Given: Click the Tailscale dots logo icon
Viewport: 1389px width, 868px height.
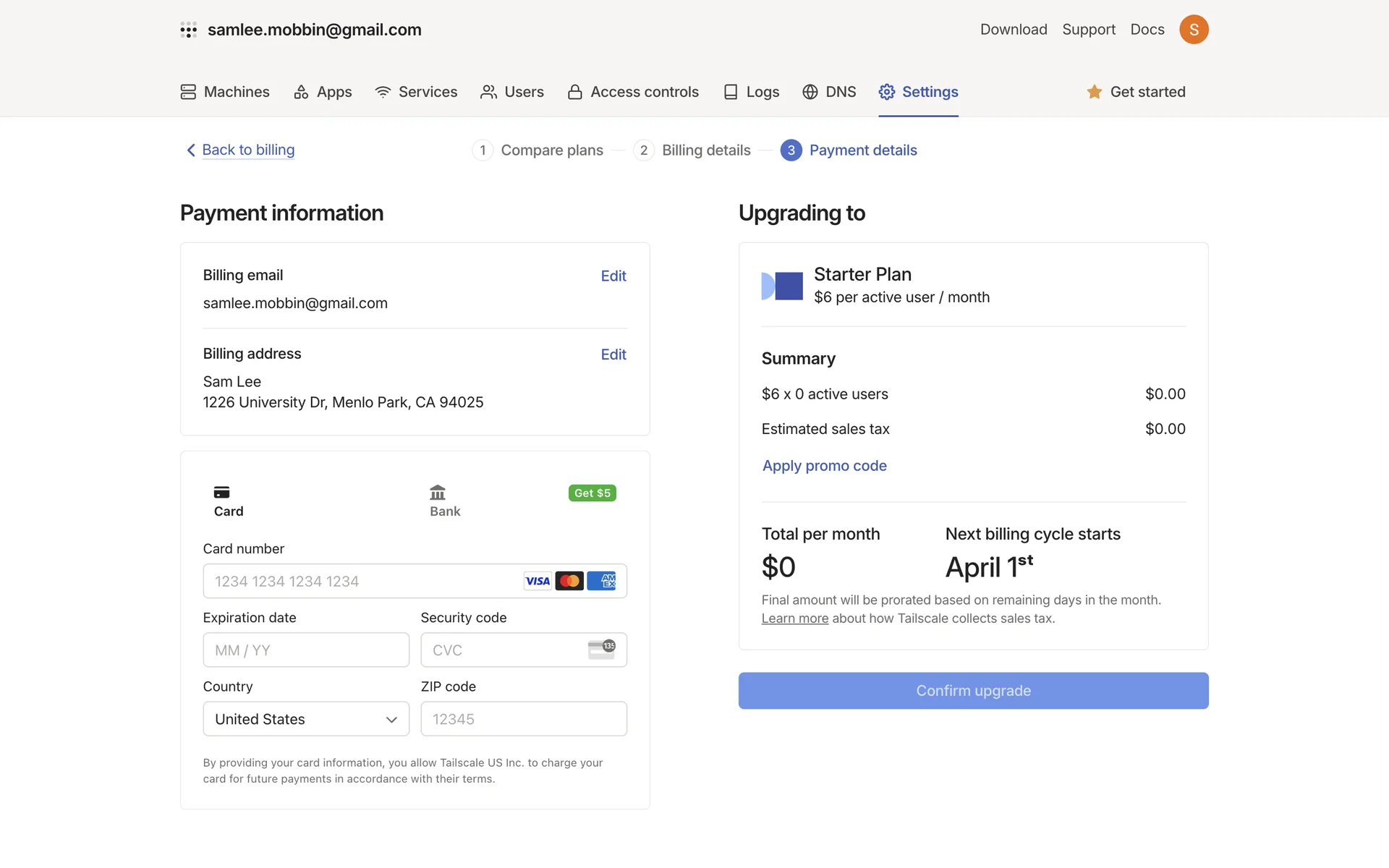Looking at the screenshot, I should coord(189,30).
